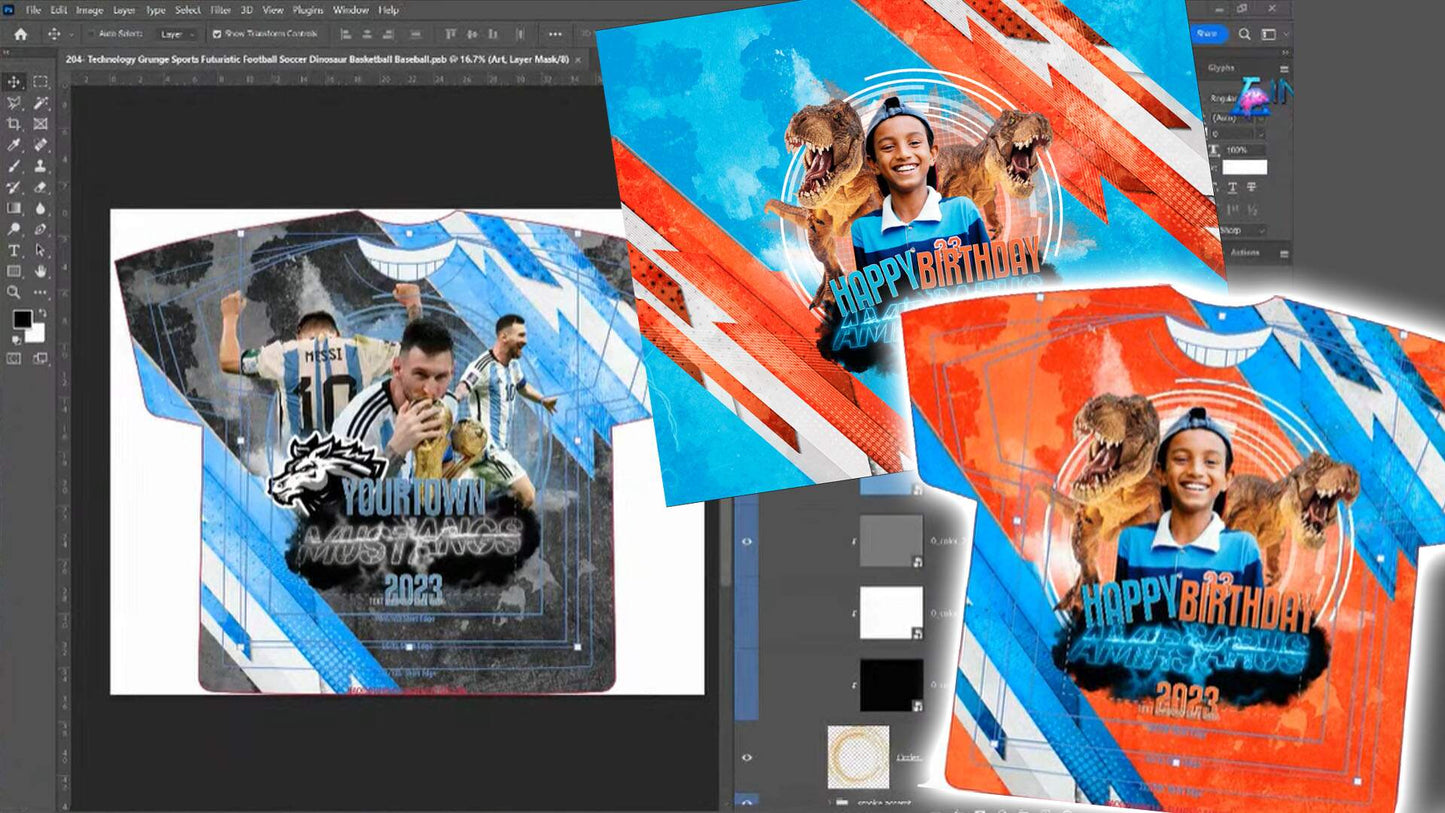Open the Filter menu

tap(220, 10)
